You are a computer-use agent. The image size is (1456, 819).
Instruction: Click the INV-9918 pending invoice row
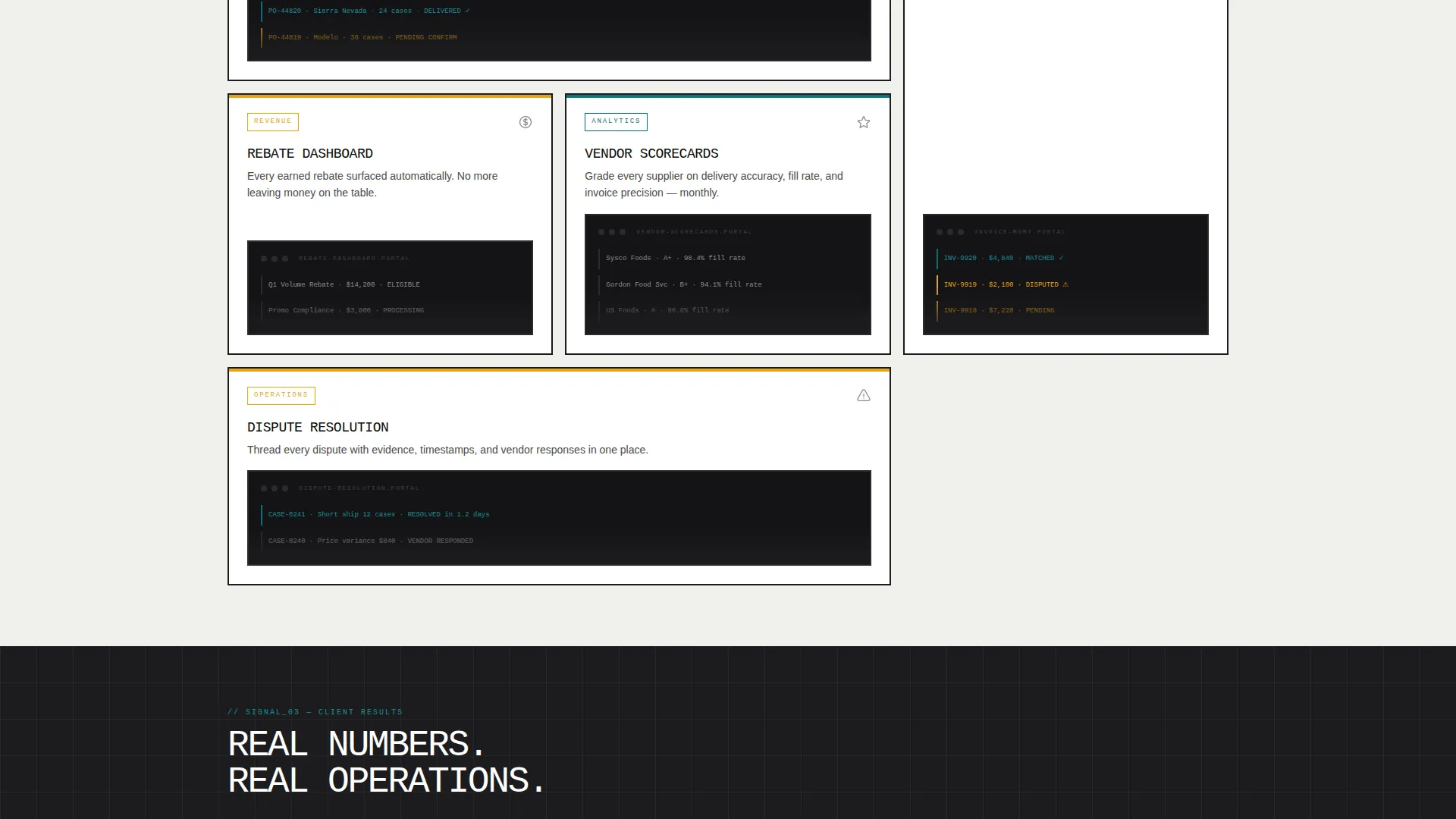click(1065, 310)
